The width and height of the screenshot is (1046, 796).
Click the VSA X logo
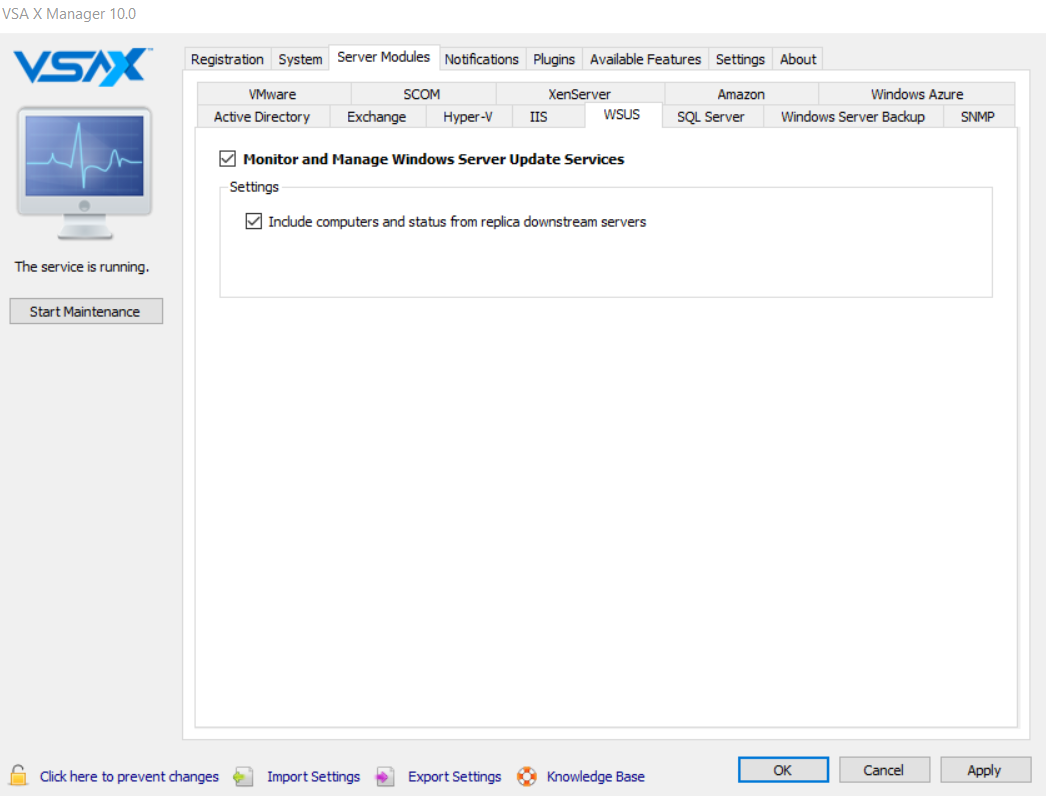coord(83,66)
